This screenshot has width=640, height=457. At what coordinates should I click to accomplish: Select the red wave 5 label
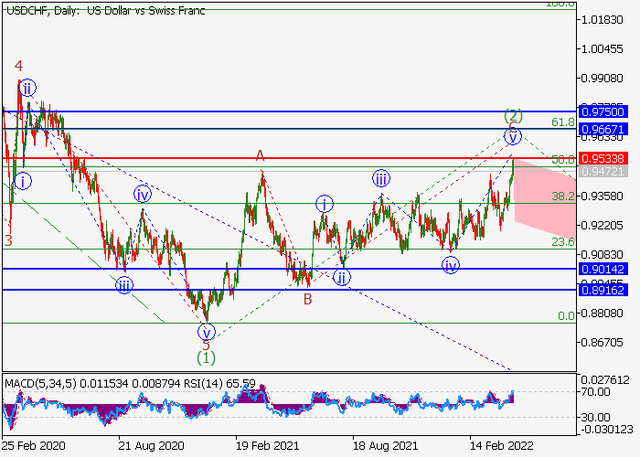(x=206, y=345)
